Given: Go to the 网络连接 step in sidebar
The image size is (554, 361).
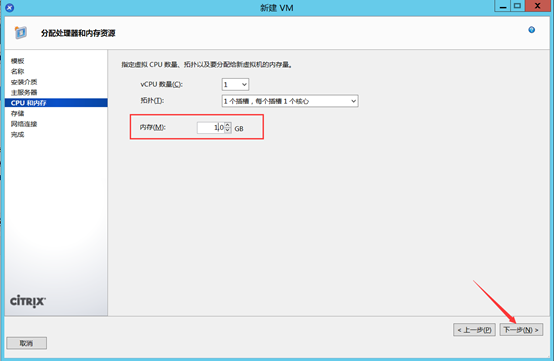Looking at the screenshot, I should (24, 124).
